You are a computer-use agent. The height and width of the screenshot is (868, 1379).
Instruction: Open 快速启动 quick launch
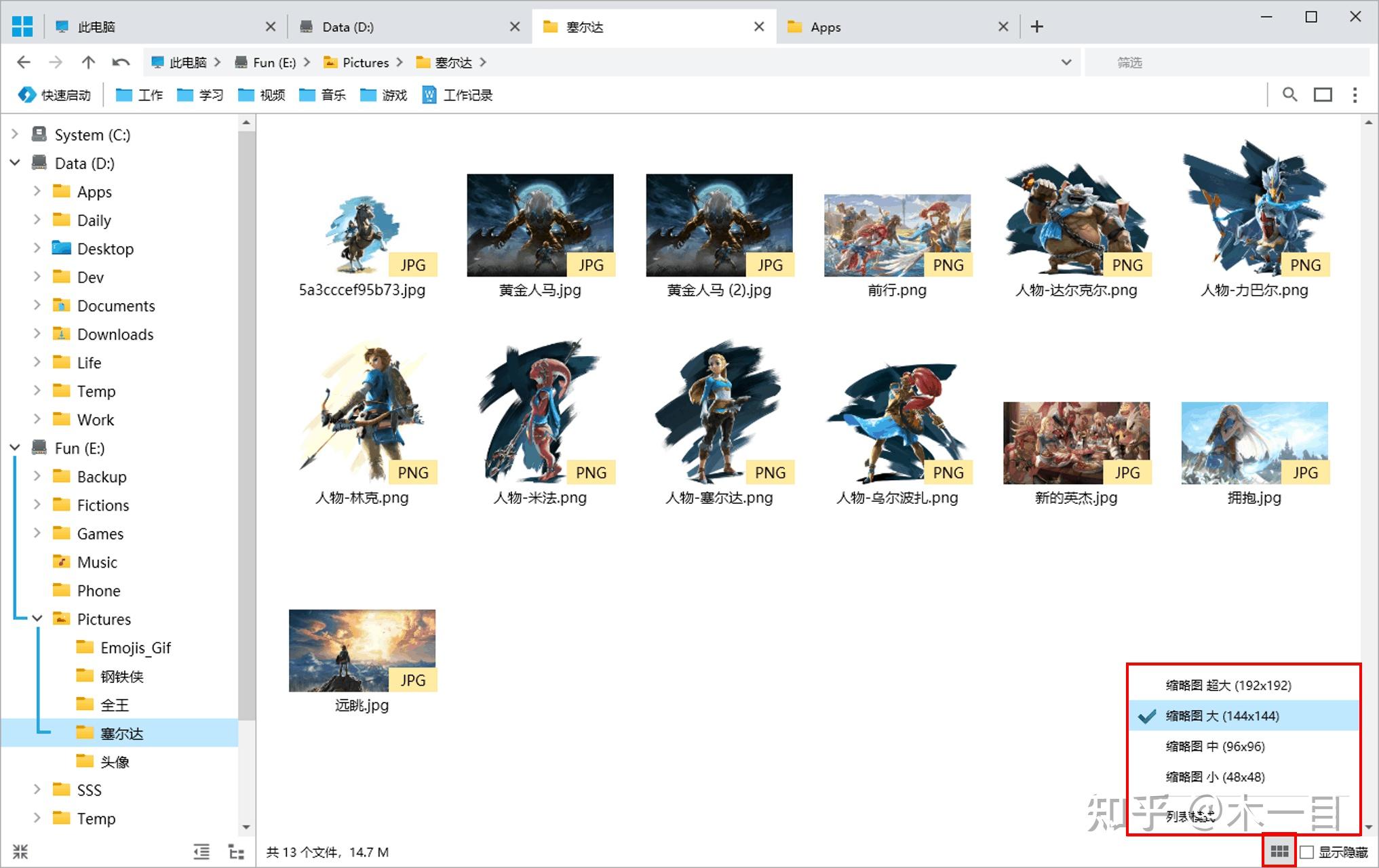54,95
